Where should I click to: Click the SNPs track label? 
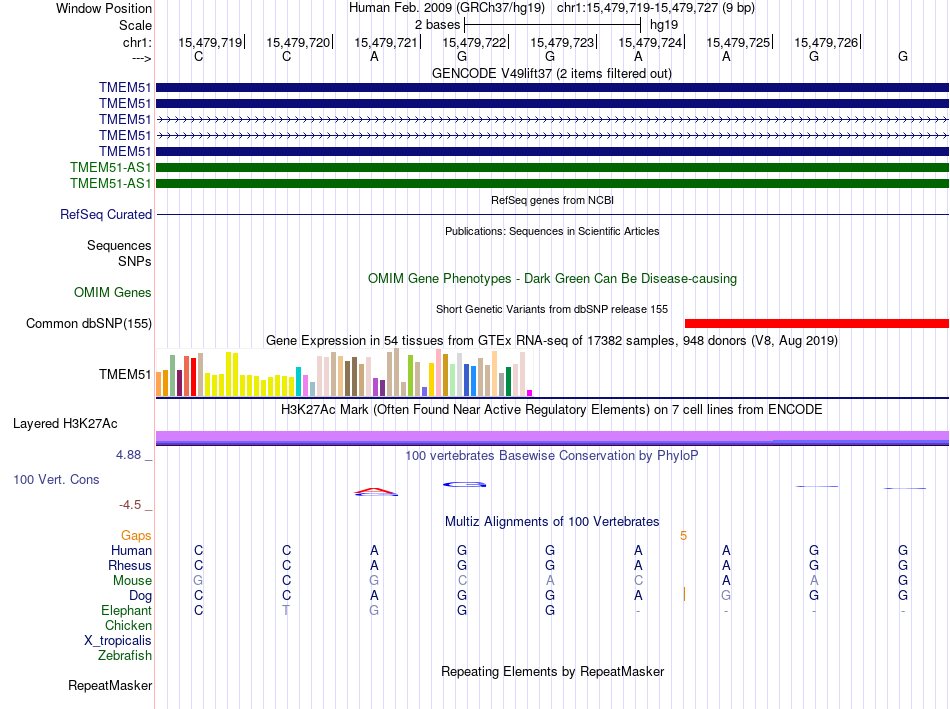point(135,261)
